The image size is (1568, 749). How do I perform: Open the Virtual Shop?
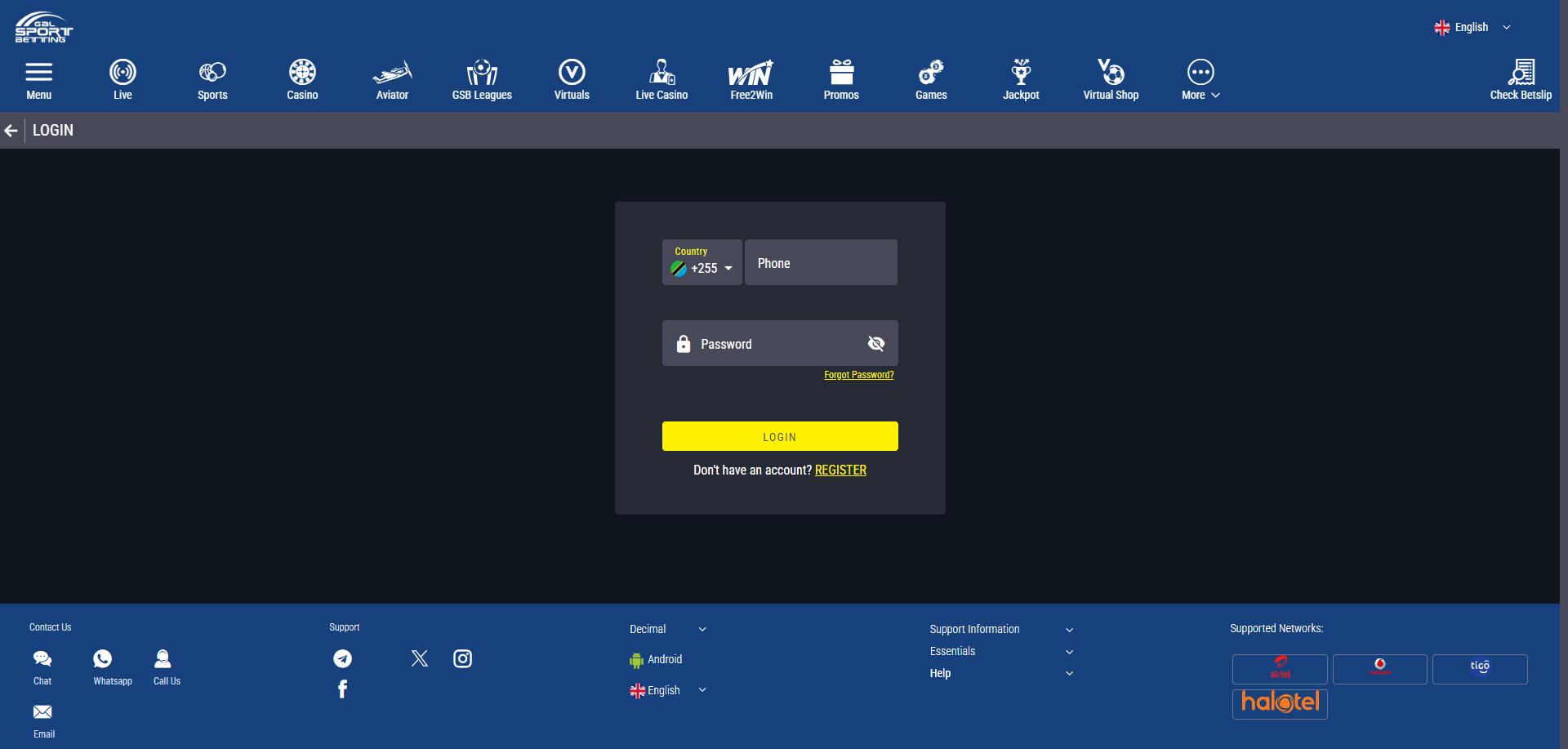1111,78
